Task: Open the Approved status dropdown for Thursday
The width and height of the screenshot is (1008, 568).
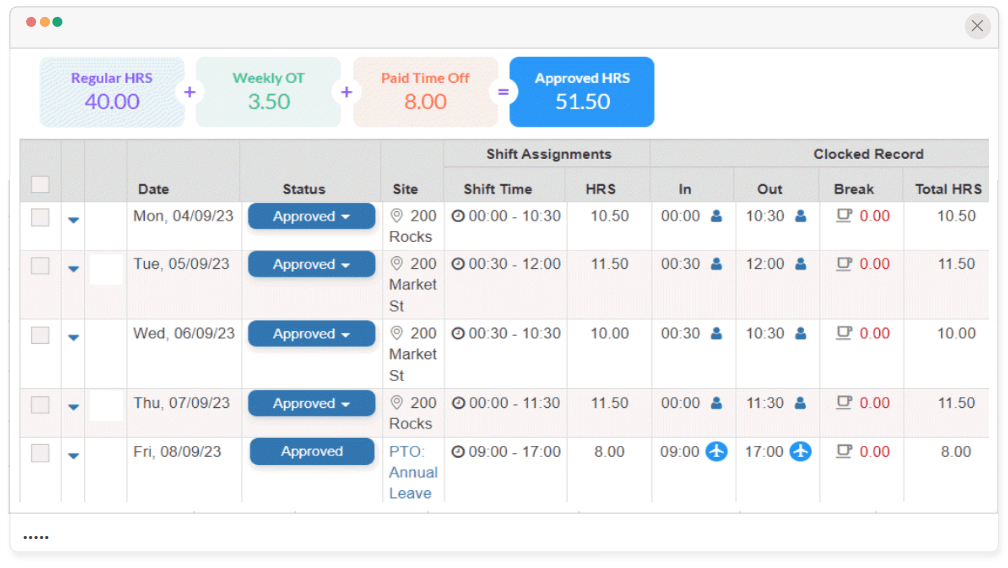Action: (311, 404)
